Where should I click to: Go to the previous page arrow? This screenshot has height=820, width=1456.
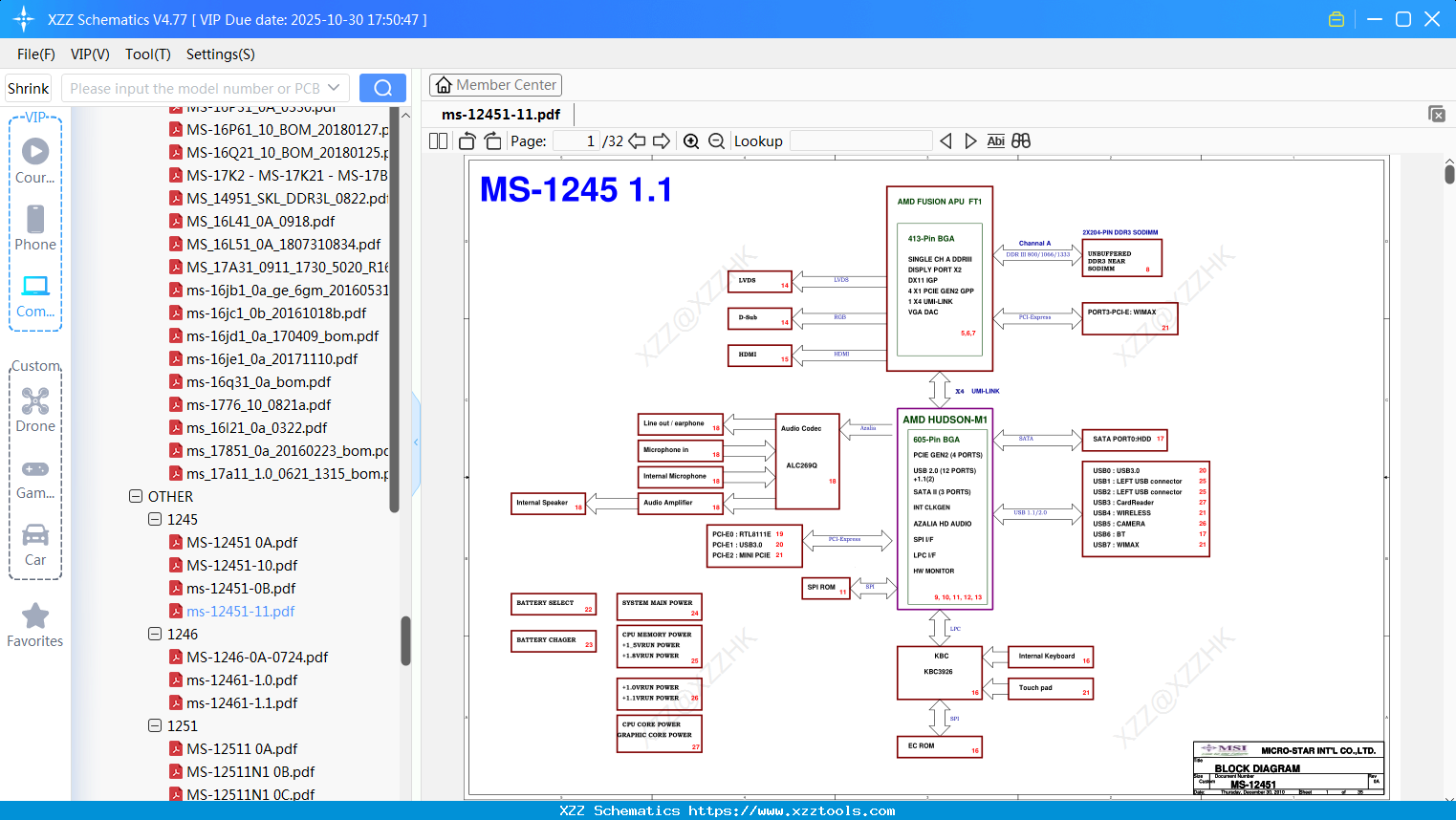(x=637, y=141)
